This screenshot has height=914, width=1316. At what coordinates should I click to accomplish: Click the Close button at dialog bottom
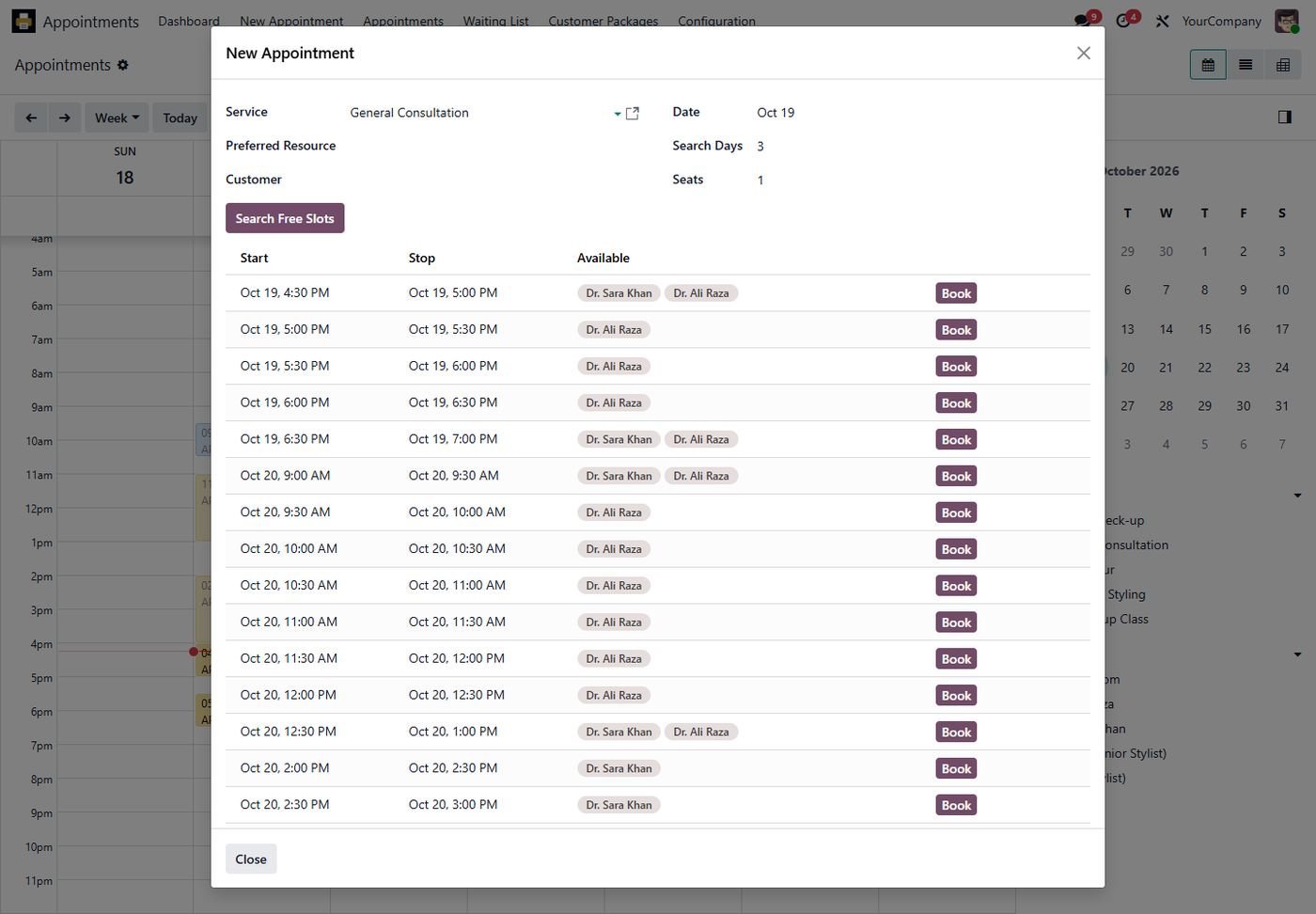pos(251,859)
